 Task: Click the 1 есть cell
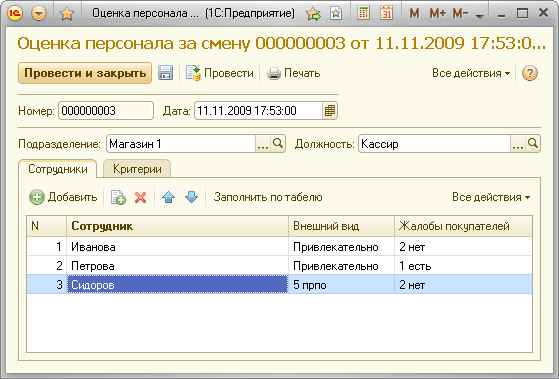[463, 266]
